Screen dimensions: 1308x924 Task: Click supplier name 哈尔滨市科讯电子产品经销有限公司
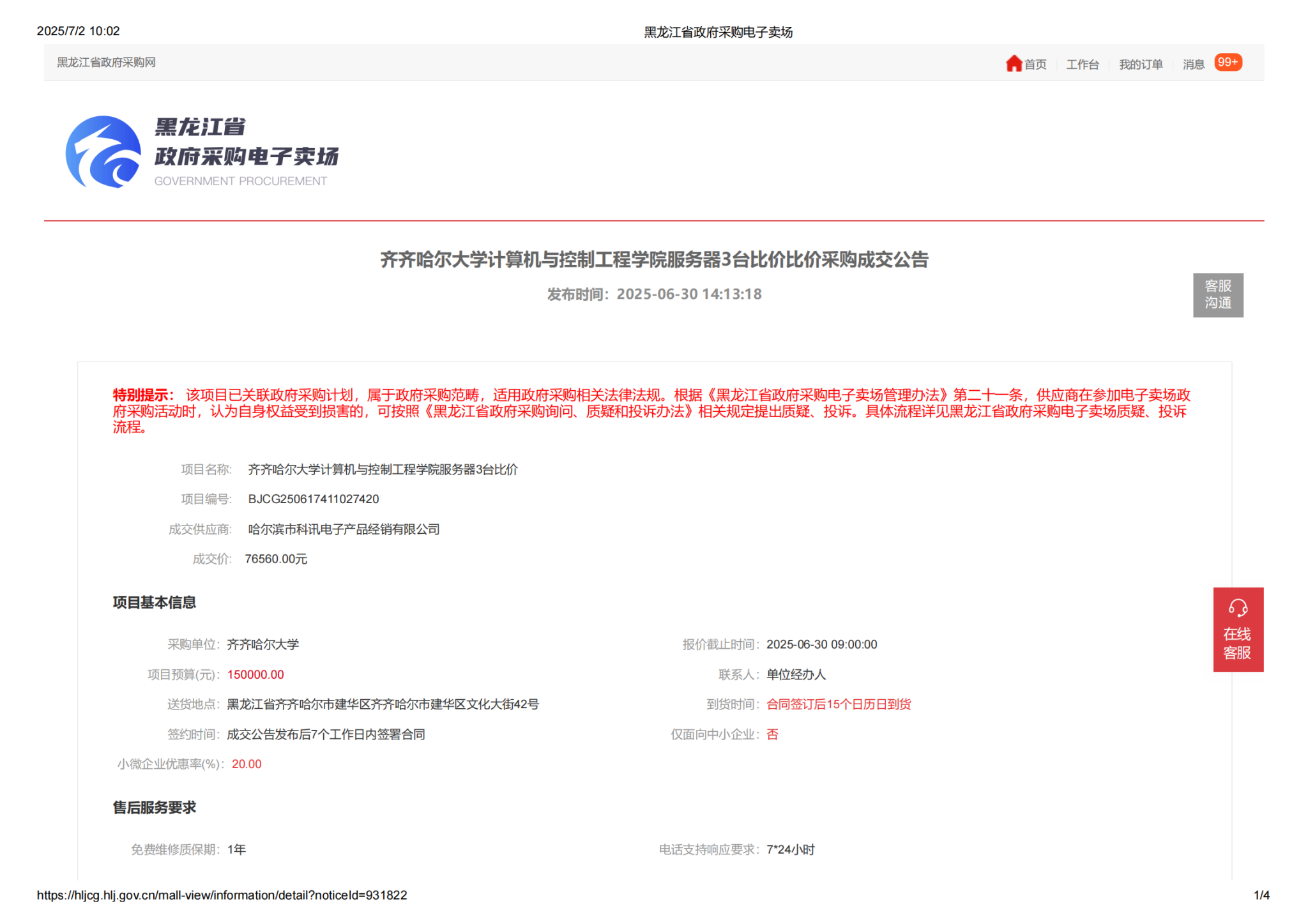344,529
